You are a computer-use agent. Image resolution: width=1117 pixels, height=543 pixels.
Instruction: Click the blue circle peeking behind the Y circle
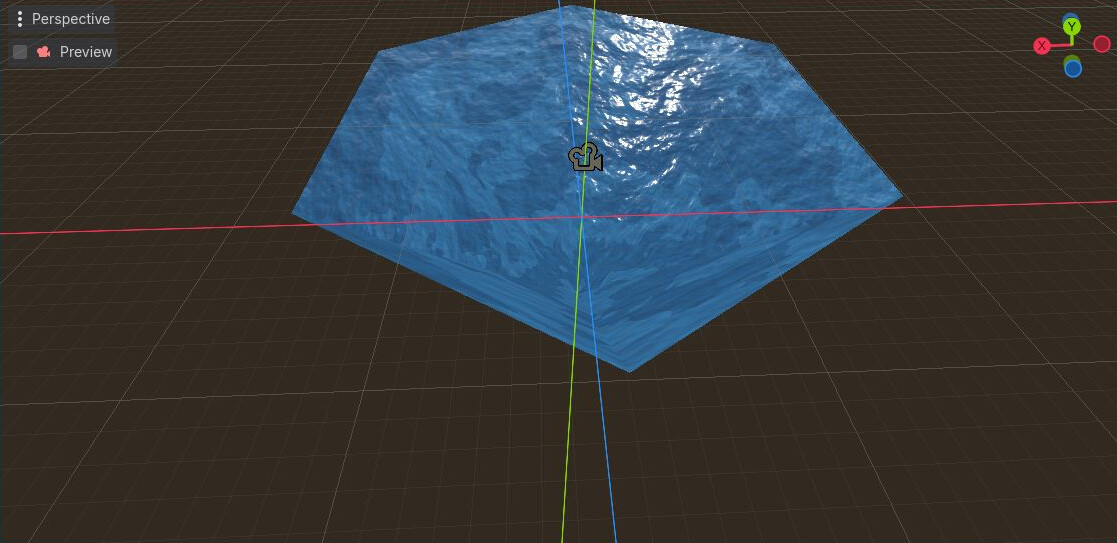(1072, 17)
